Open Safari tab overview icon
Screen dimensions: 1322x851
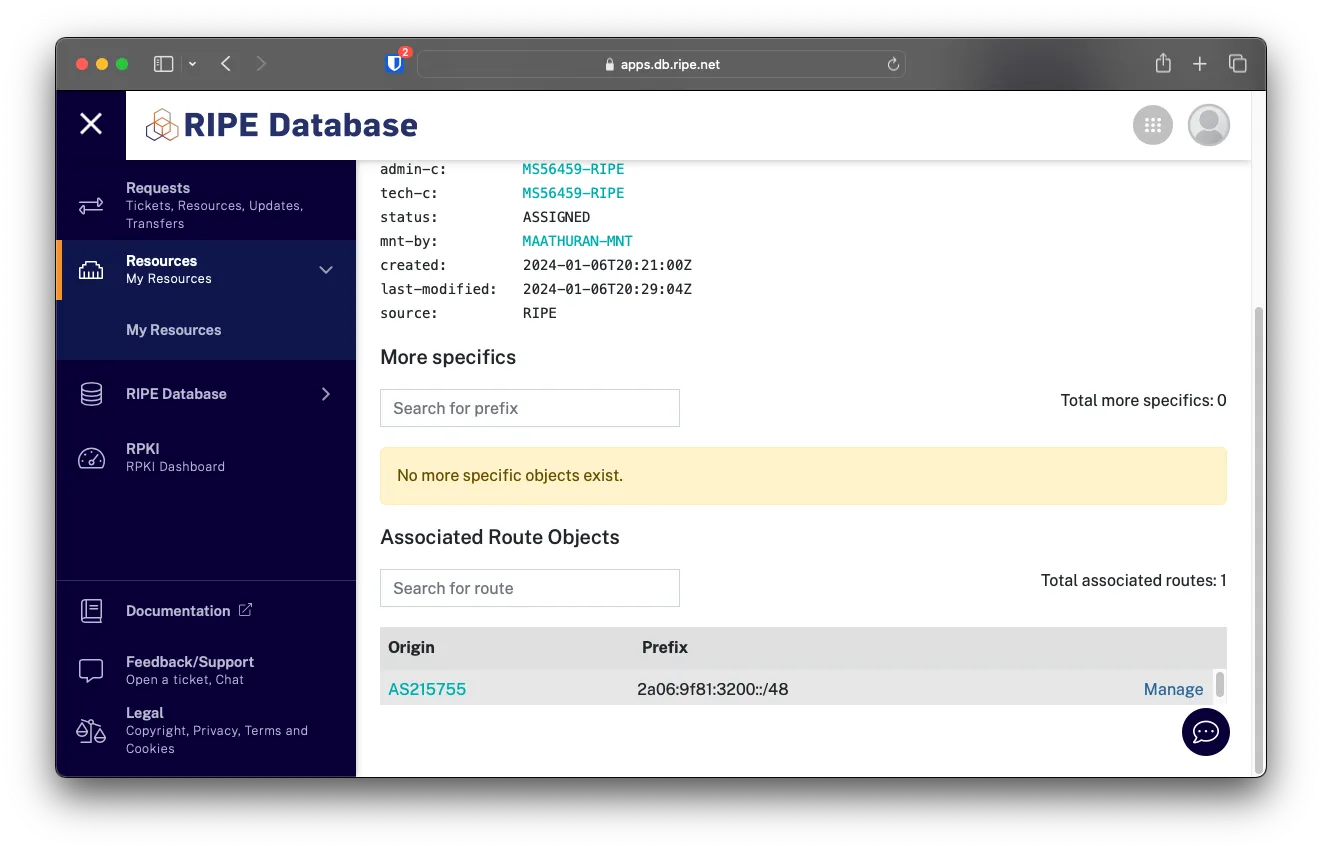[x=1237, y=64]
